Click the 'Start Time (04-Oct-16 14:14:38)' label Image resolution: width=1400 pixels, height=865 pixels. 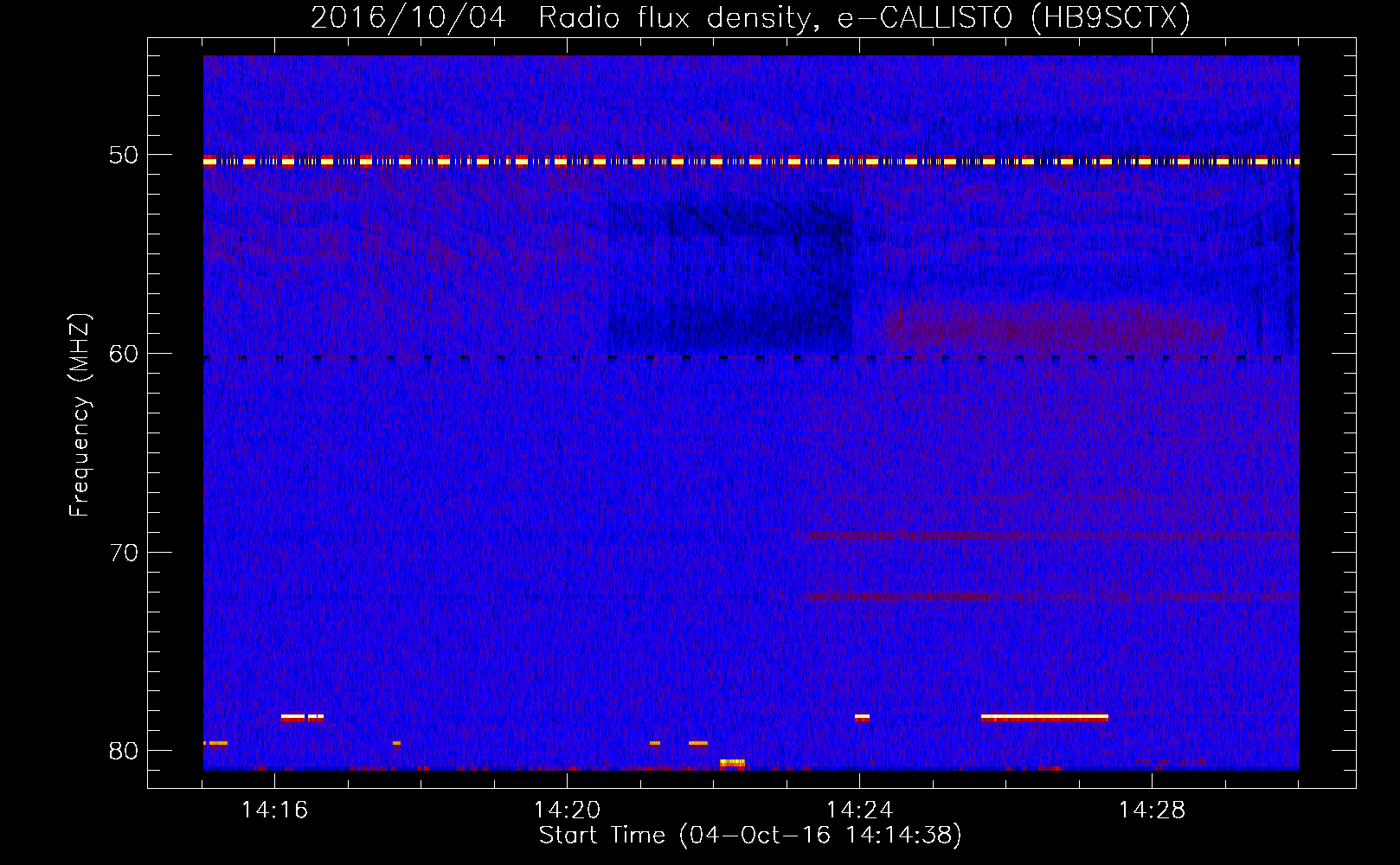pos(750,836)
